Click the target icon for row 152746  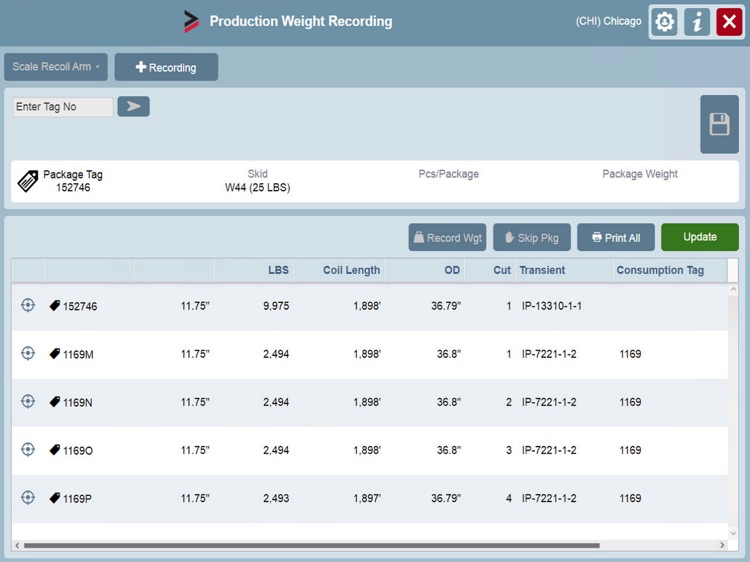click(28, 305)
